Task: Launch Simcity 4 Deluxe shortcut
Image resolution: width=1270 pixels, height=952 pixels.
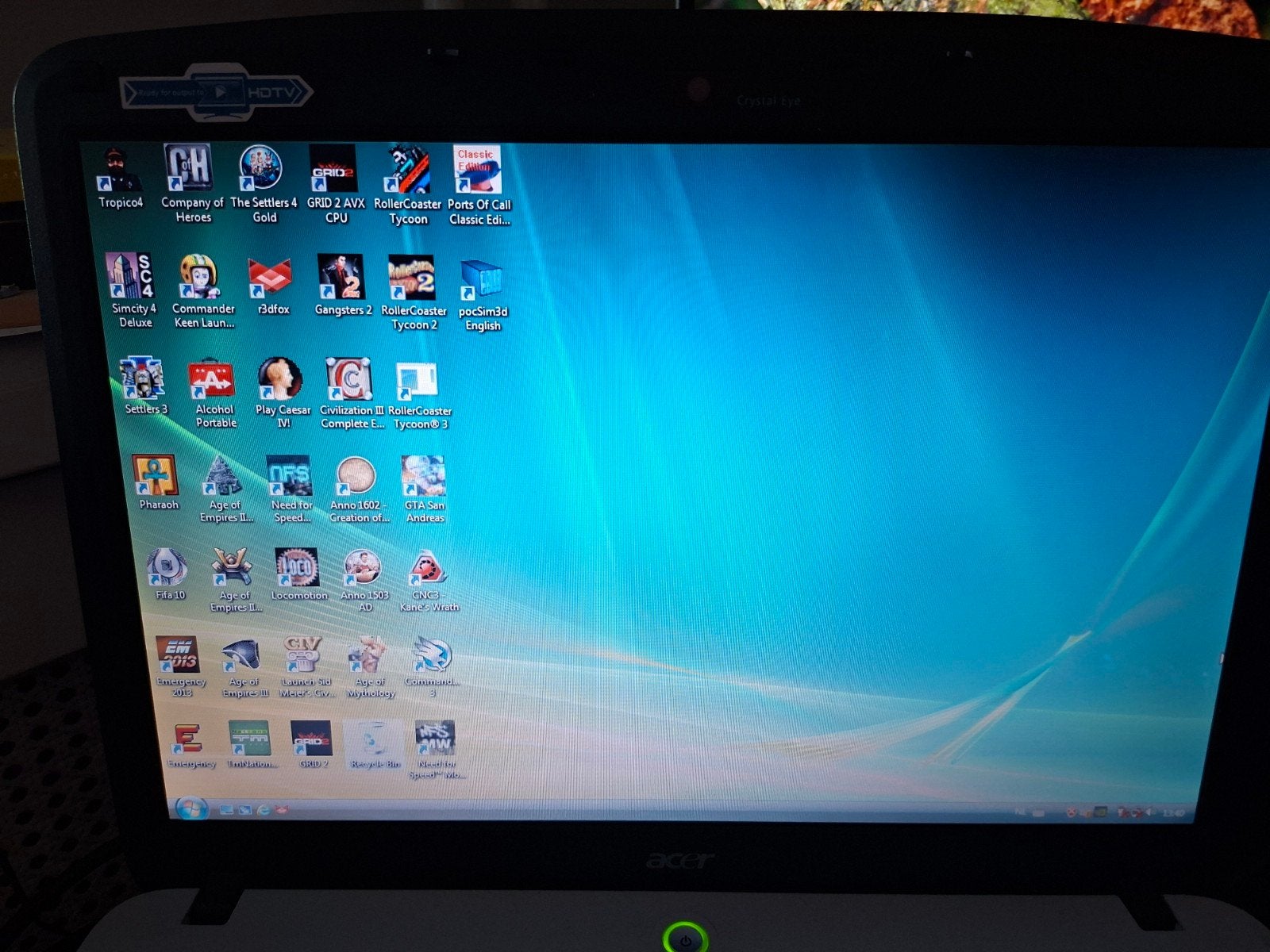Action: 134,290
